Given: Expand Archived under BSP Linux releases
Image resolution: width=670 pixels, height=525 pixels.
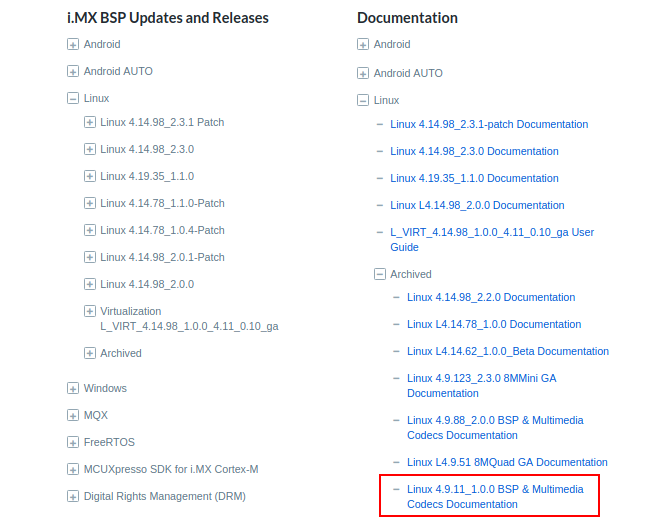Looking at the screenshot, I should (89, 353).
